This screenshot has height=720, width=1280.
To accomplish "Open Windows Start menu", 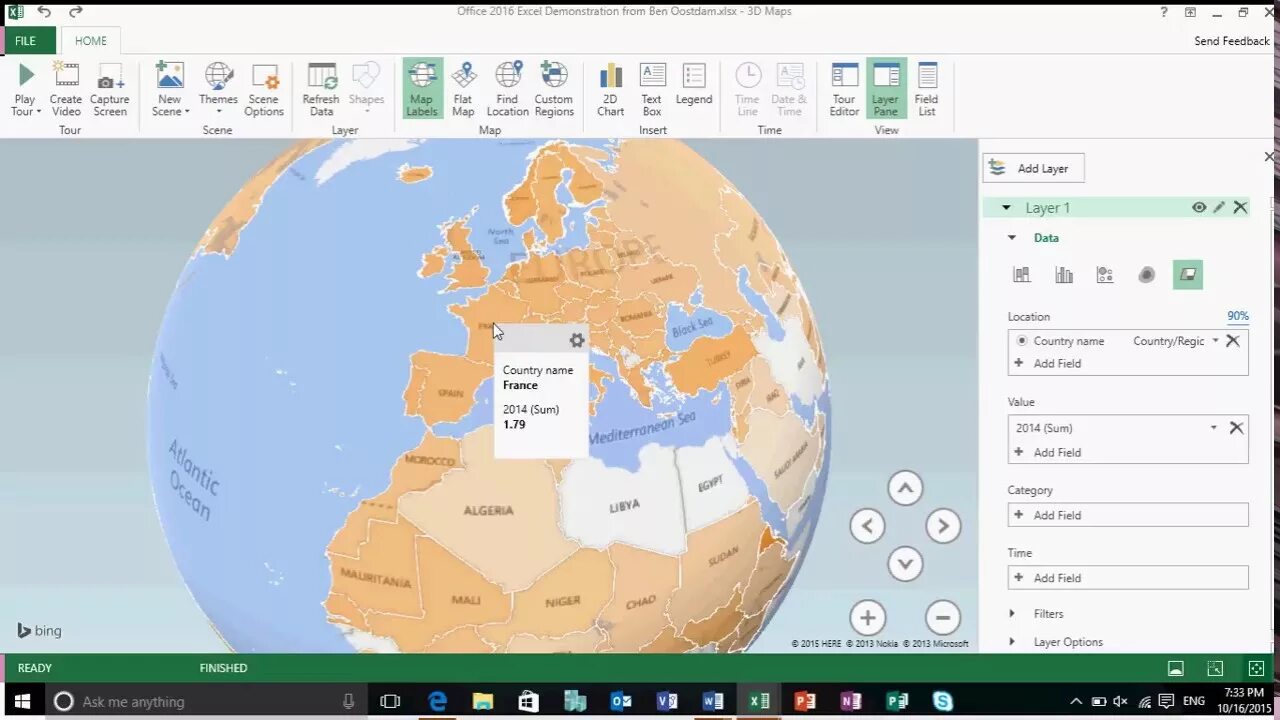I will coord(22,701).
